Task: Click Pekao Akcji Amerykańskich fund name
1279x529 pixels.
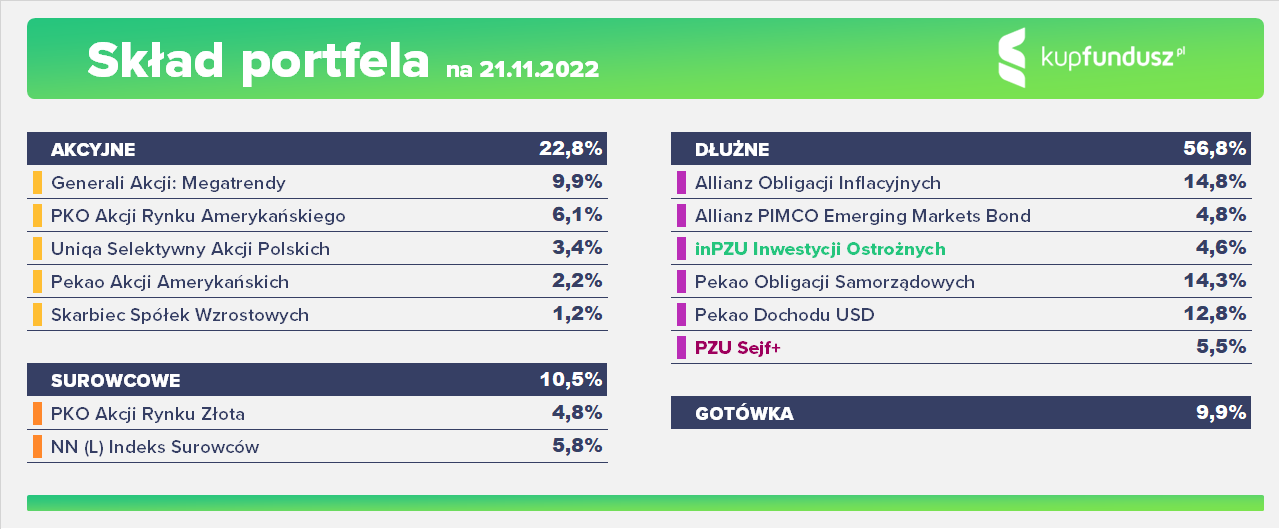Action: click(170, 282)
